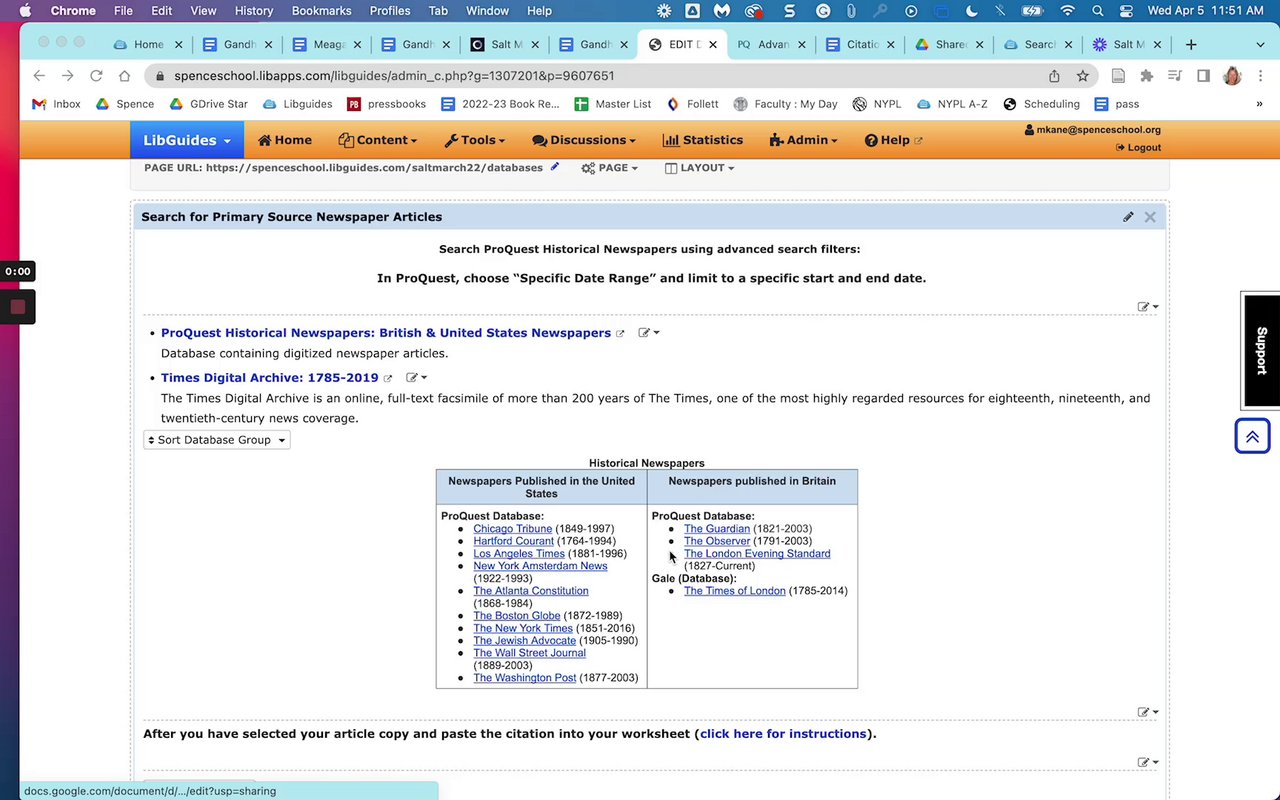
Task: Click the browser back arrow
Action: 39,76
